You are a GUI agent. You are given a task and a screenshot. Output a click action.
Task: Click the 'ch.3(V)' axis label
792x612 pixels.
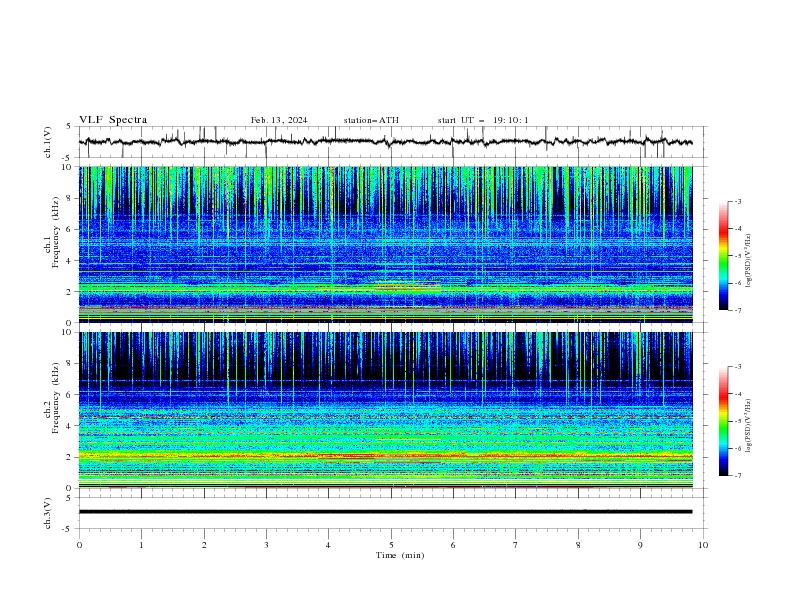(48, 513)
